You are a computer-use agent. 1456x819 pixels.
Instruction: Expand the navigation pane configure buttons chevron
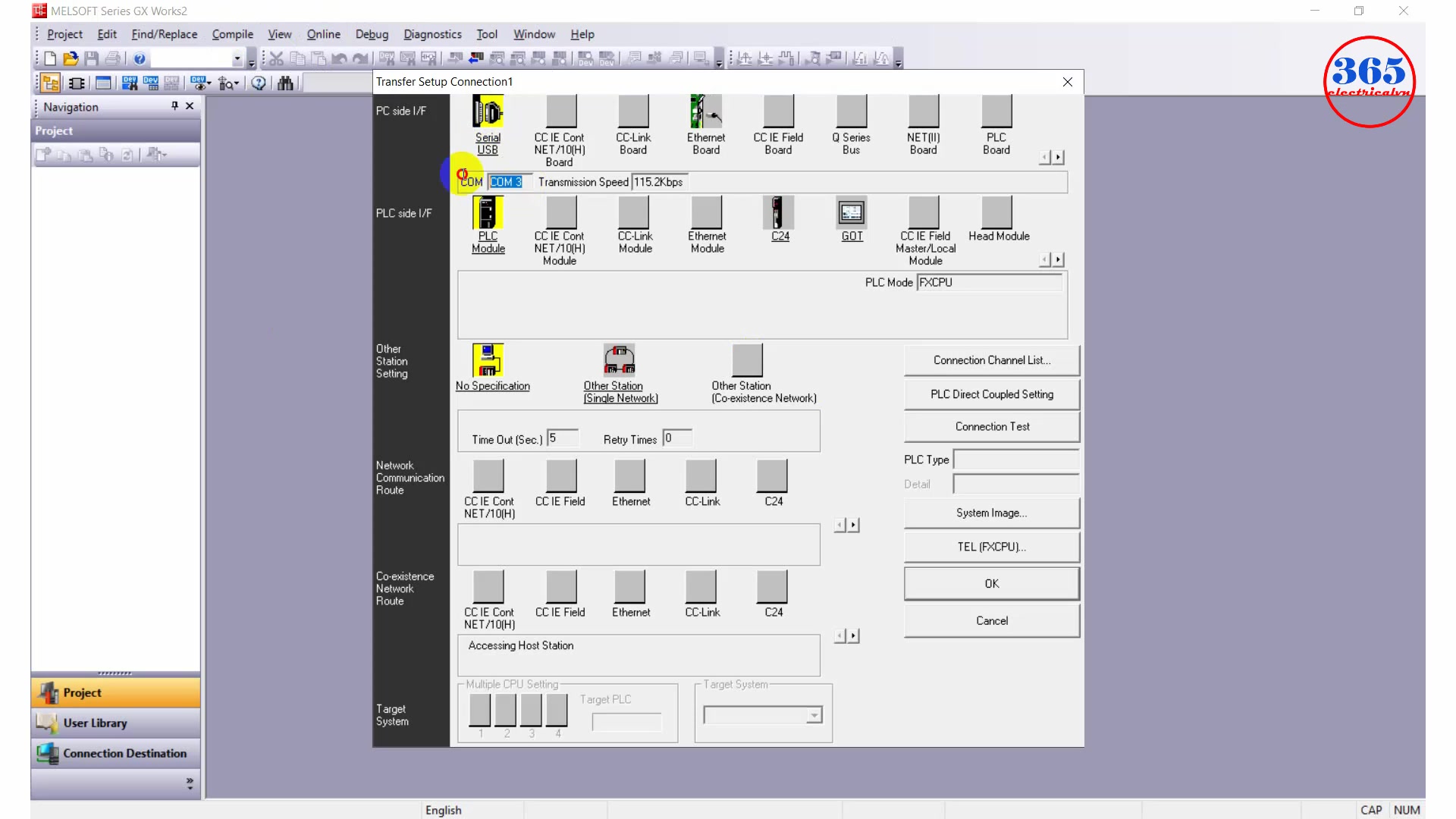click(x=190, y=783)
